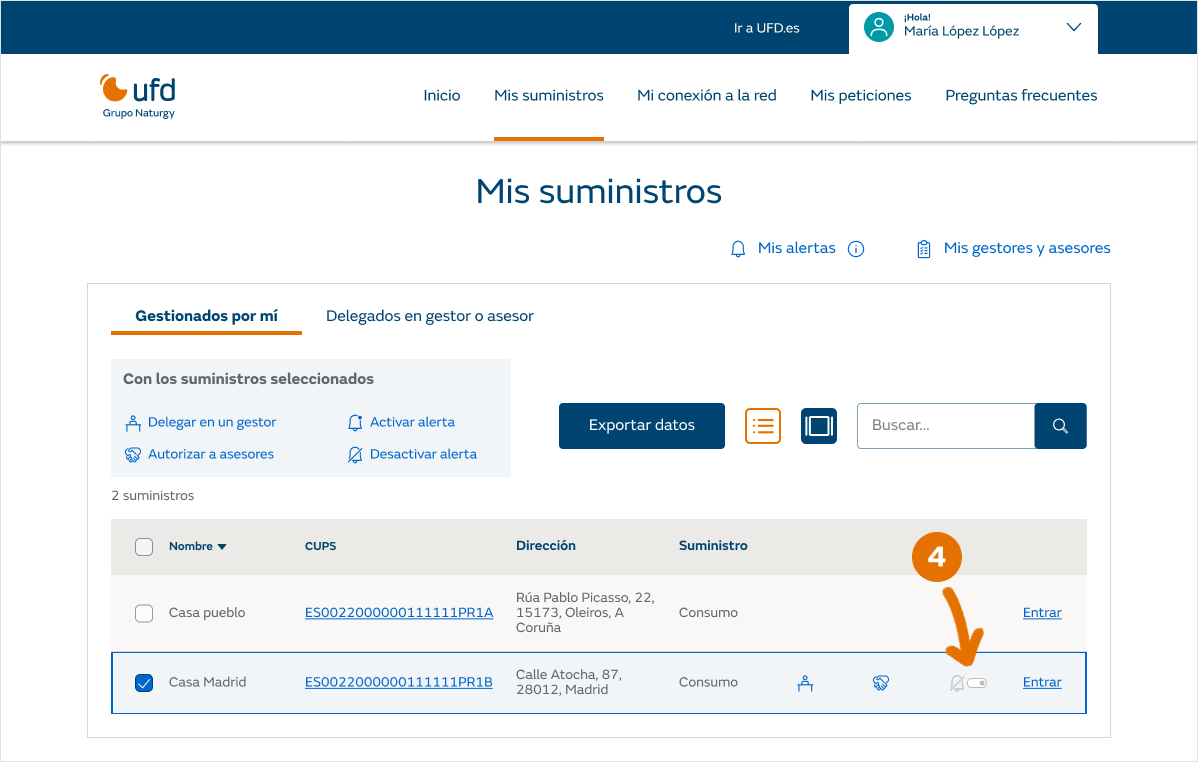1198x762 pixels.
Task: Uncheck the Casa Madrid checkbox
Action: click(x=144, y=683)
